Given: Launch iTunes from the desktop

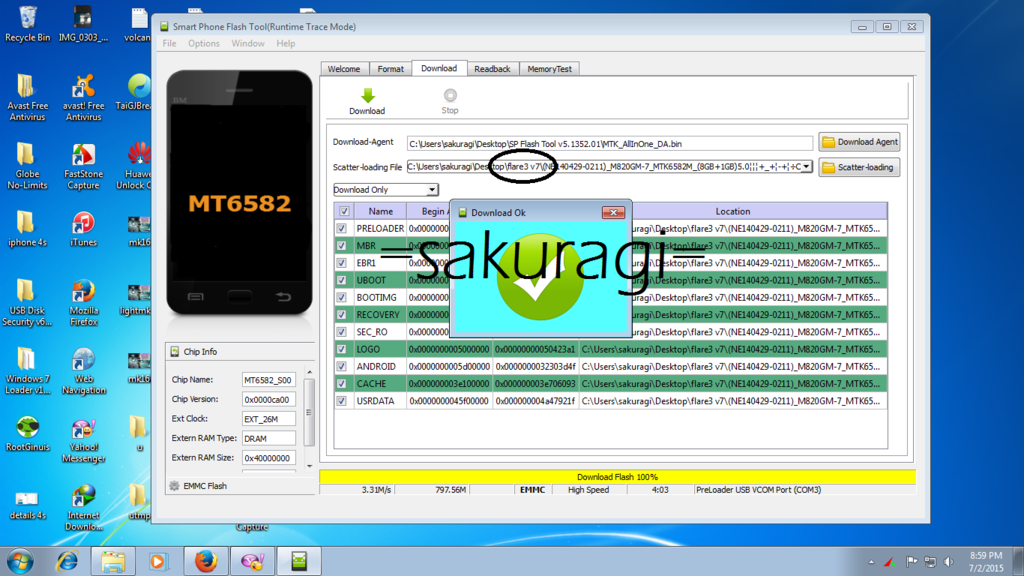Looking at the screenshot, I should (84, 227).
